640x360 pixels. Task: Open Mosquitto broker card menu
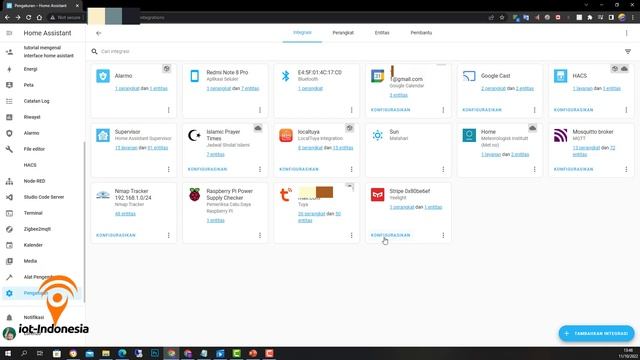click(x=626, y=169)
